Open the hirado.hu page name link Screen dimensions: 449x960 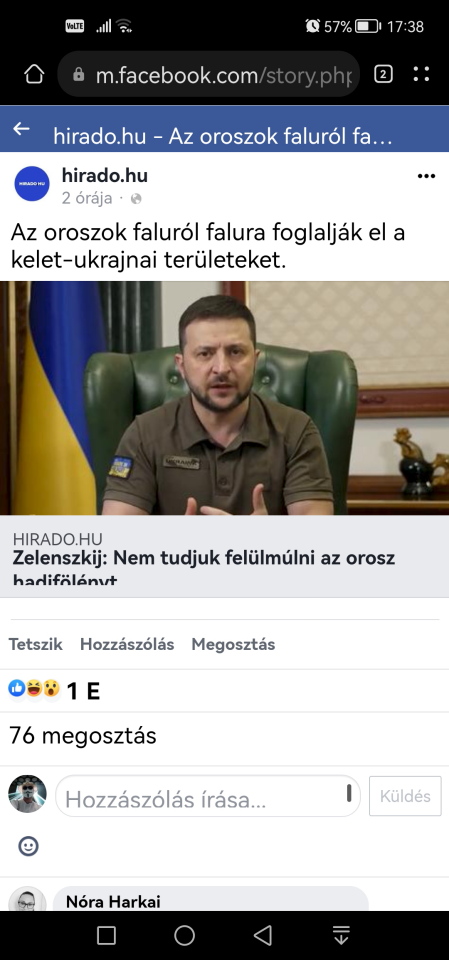point(105,176)
